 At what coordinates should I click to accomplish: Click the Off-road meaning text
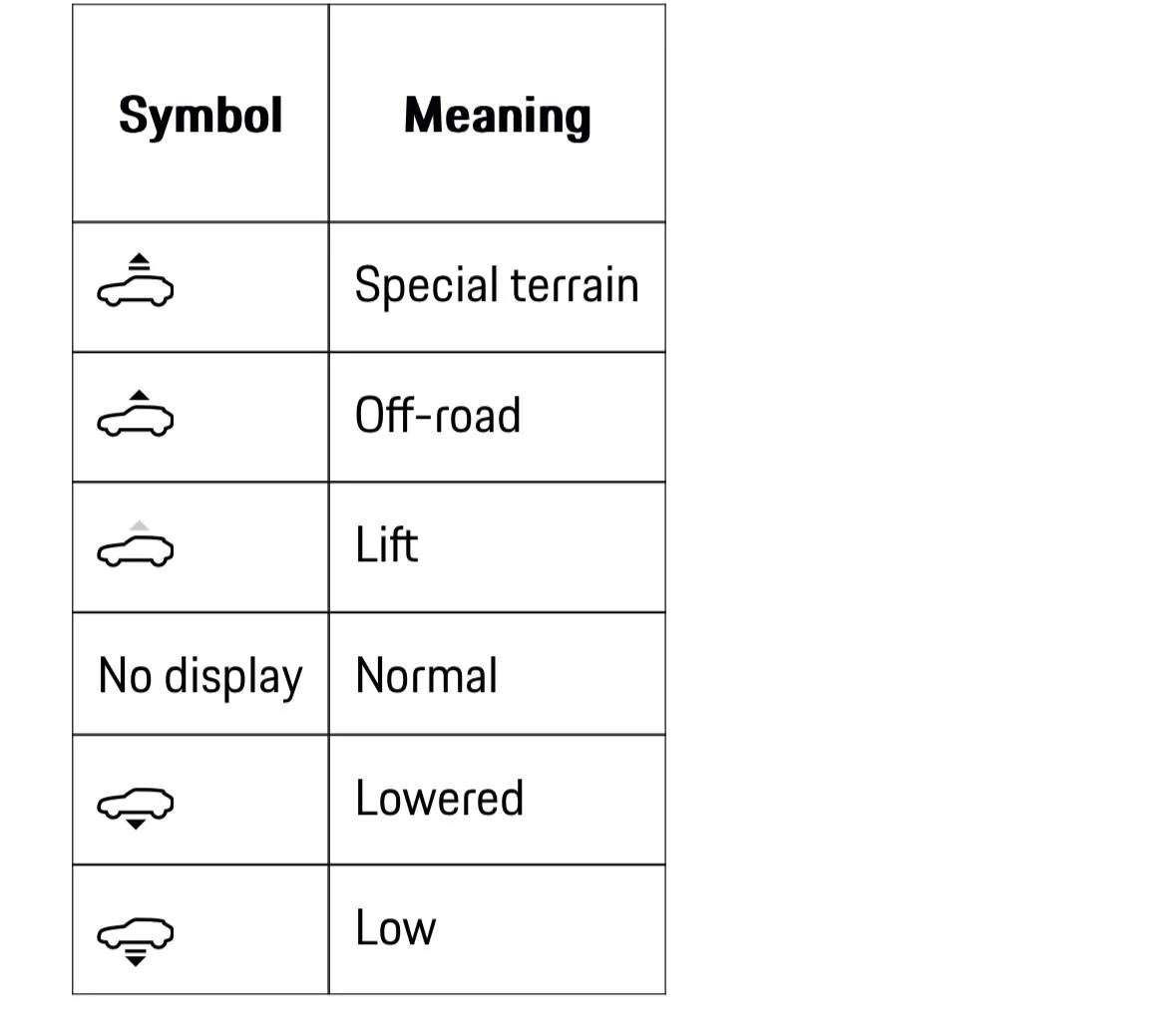point(438,415)
